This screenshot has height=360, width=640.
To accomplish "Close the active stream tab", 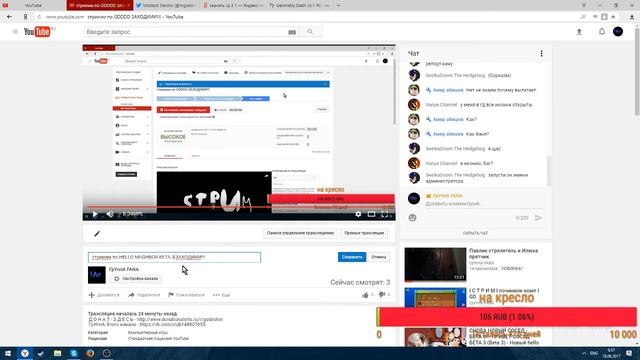I will 129,5.
